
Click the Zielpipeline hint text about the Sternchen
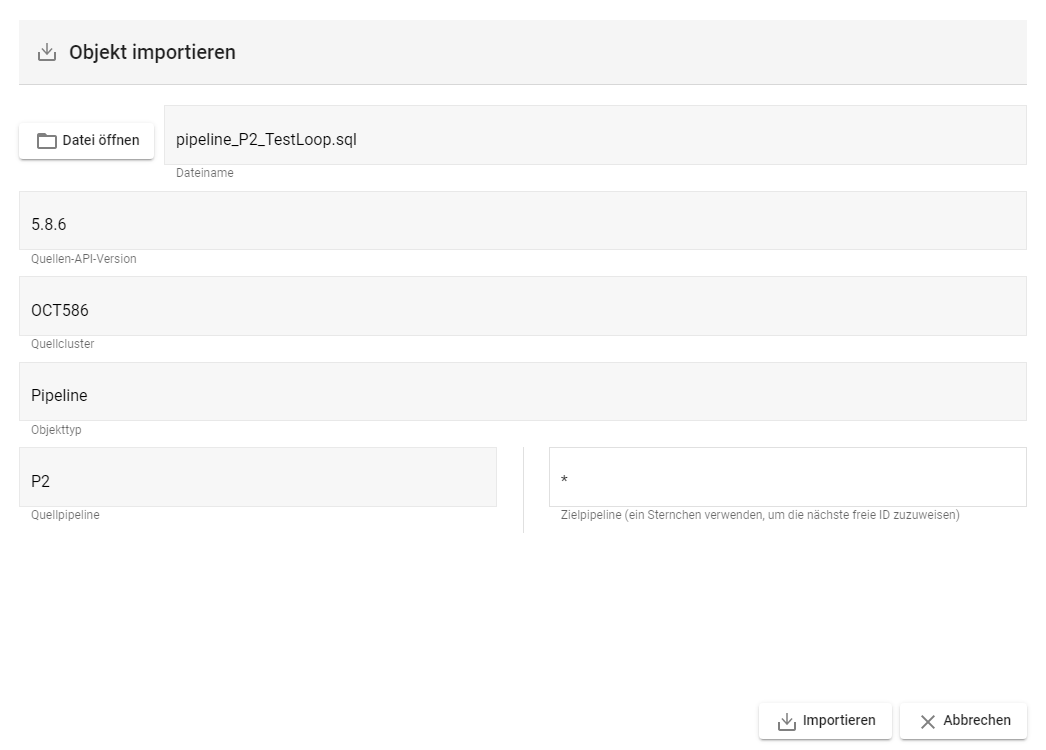click(760, 515)
